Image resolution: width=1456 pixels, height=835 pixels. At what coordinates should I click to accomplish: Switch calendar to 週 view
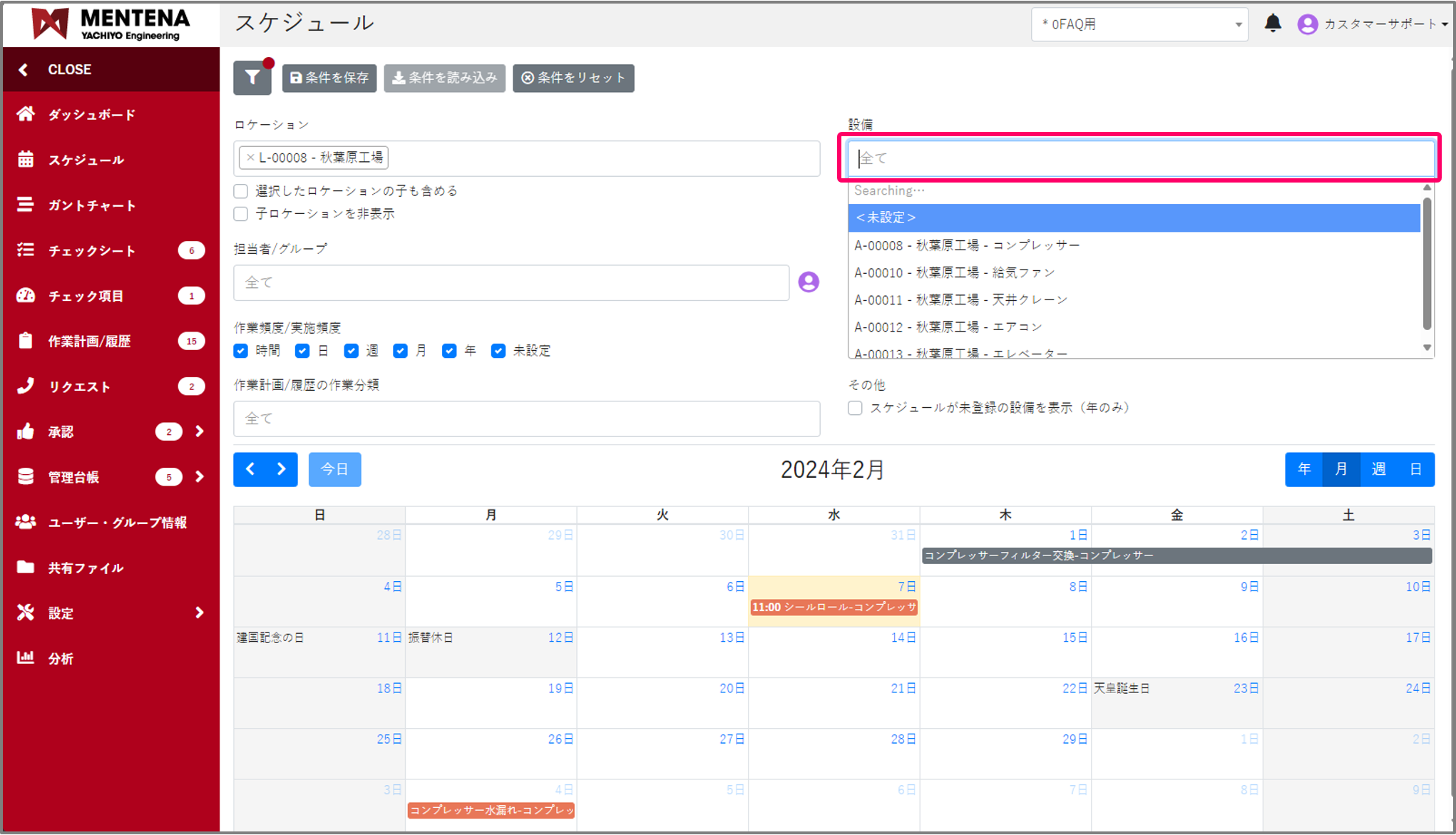click(x=1378, y=469)
